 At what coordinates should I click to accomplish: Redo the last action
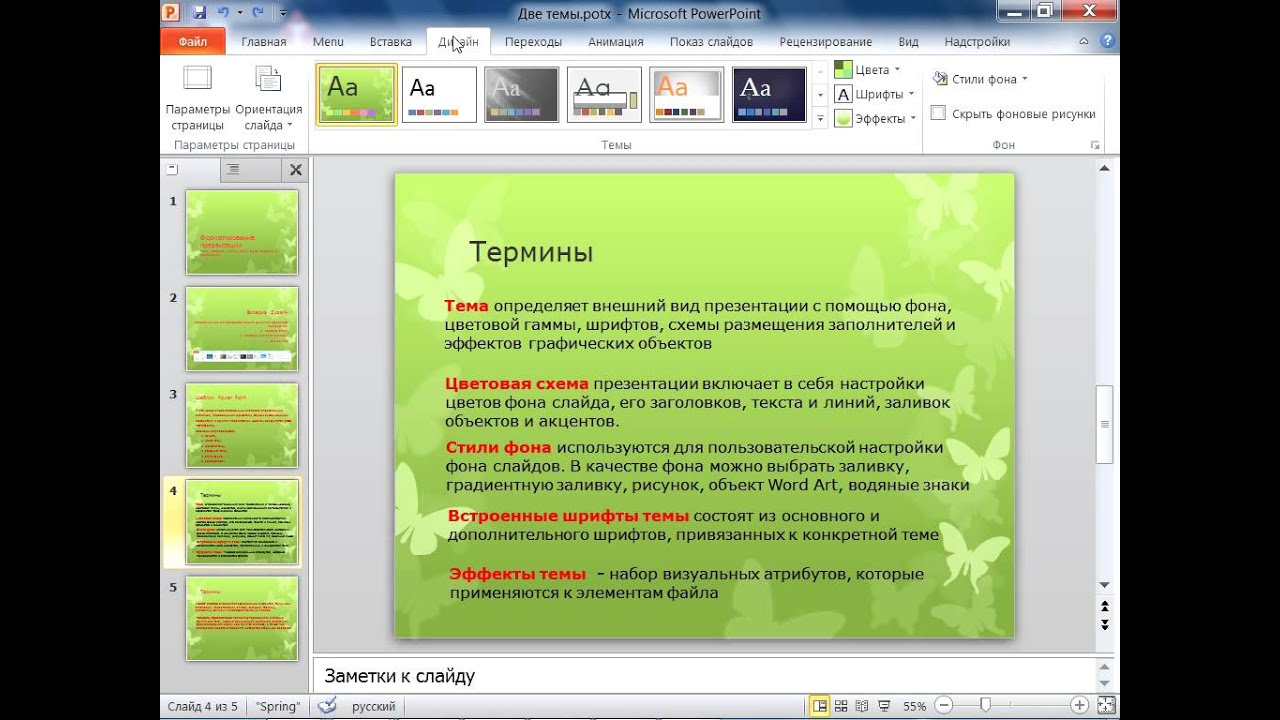tap(258, 13)
